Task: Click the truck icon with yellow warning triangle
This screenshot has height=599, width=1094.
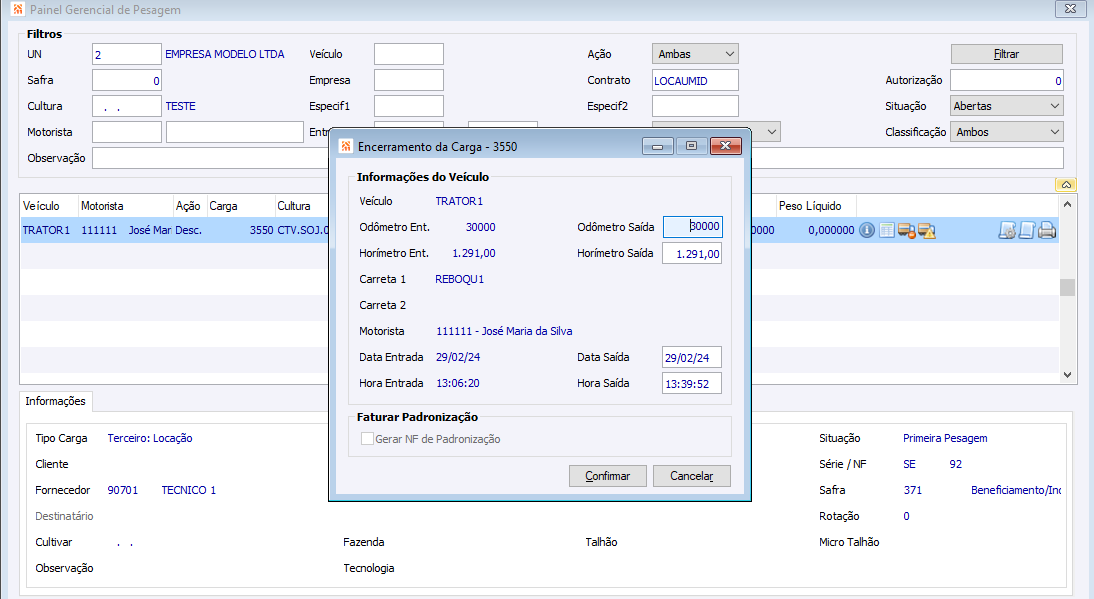Action: click(x=927, y=230)
